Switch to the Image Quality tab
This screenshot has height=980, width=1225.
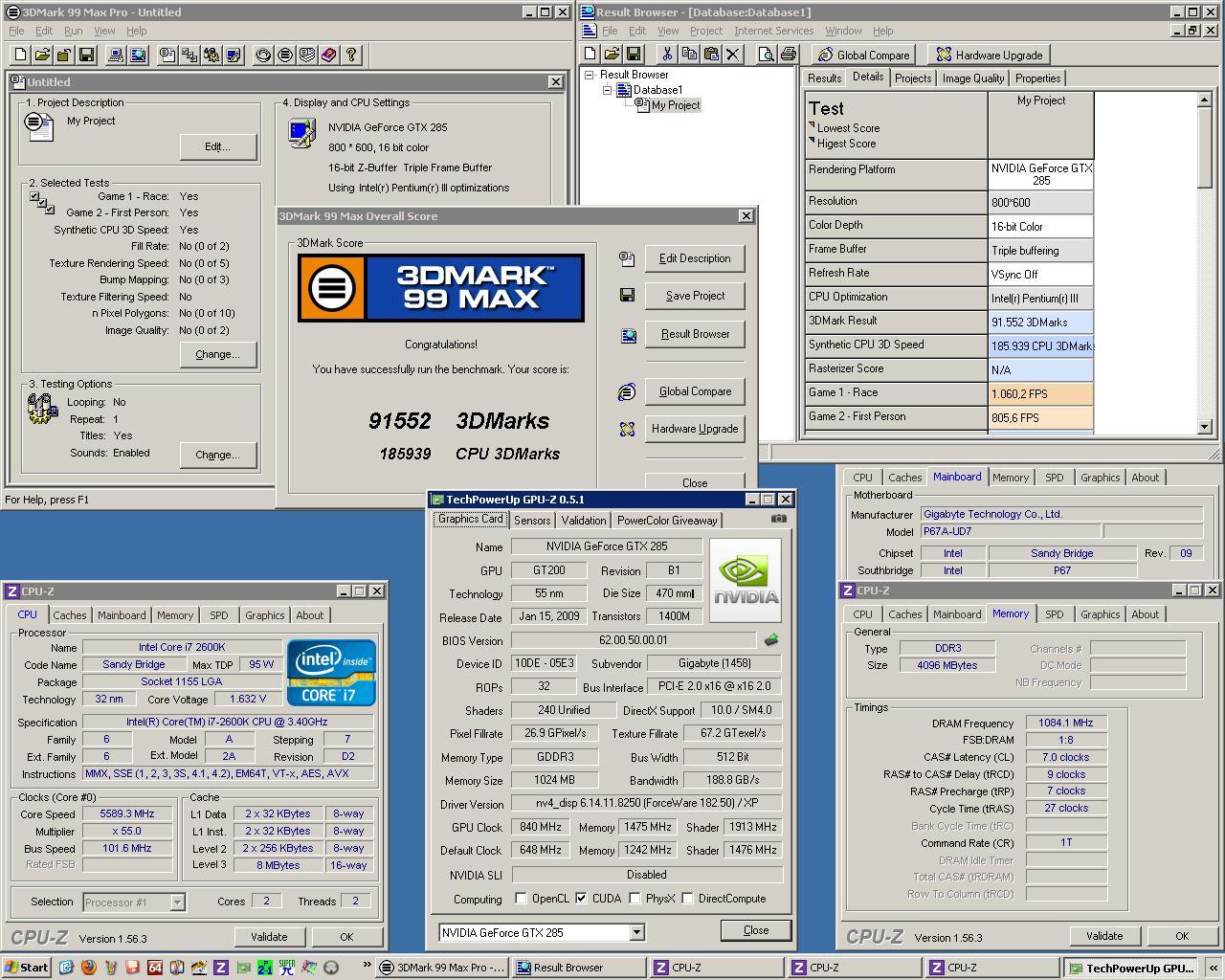[x=973, y=78]
